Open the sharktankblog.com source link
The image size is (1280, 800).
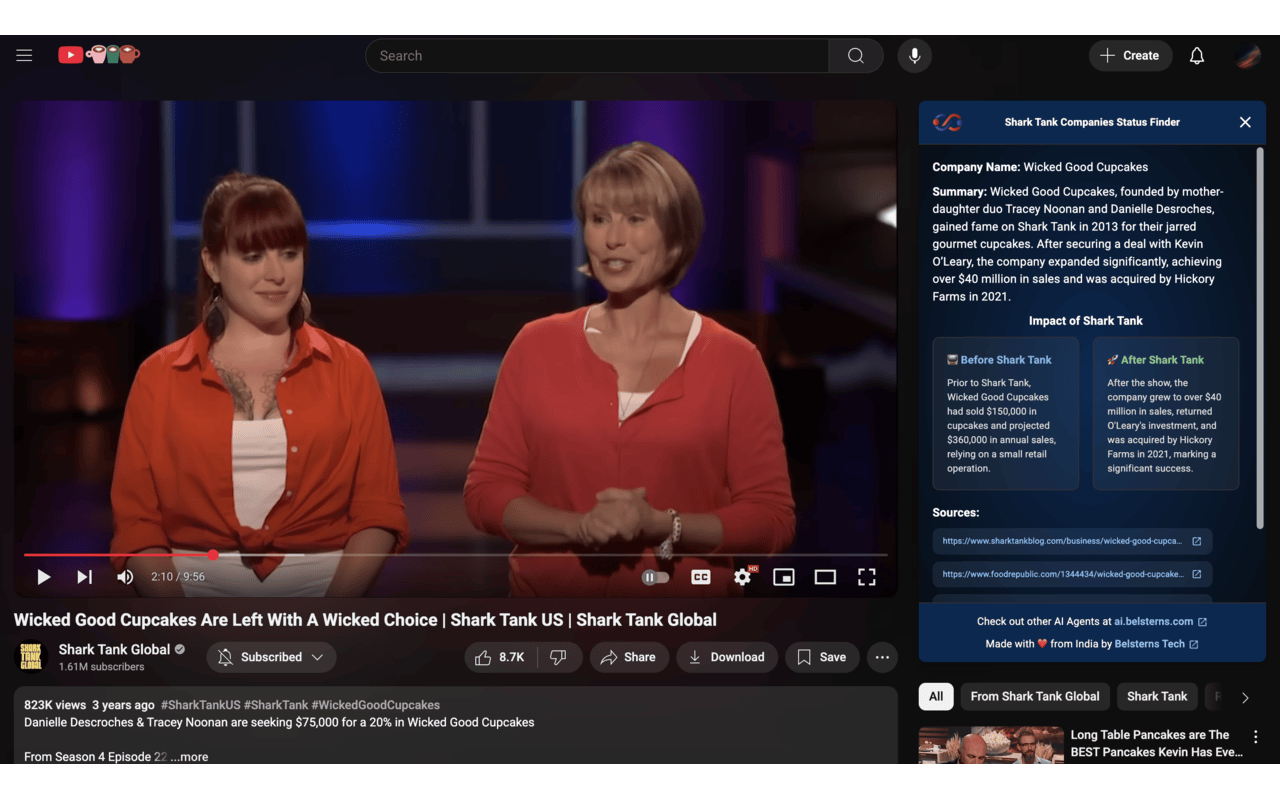coord(1061,541)
